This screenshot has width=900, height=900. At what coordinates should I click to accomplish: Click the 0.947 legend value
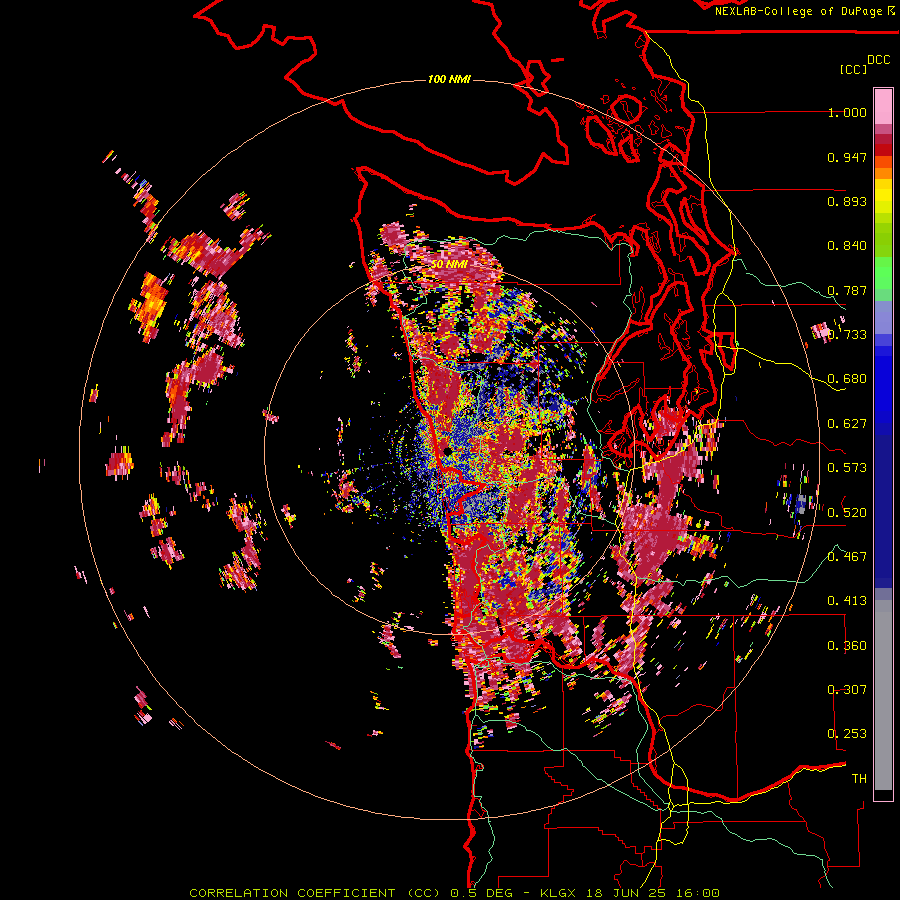[847, 157]
